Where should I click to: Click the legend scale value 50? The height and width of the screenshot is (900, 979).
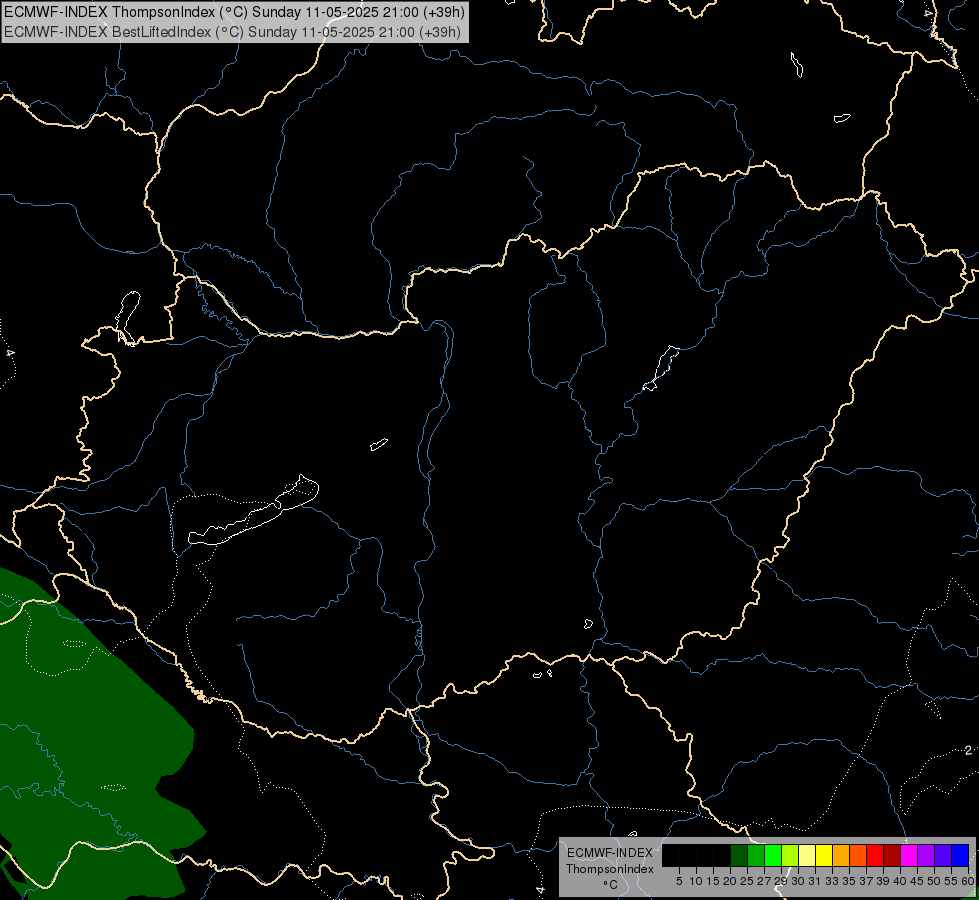pos(933,881)
